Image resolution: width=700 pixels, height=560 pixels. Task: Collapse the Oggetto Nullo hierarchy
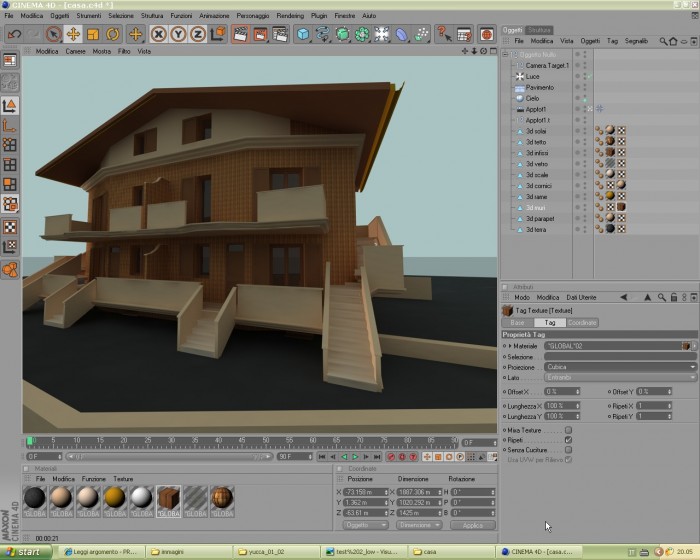point(505,54)
